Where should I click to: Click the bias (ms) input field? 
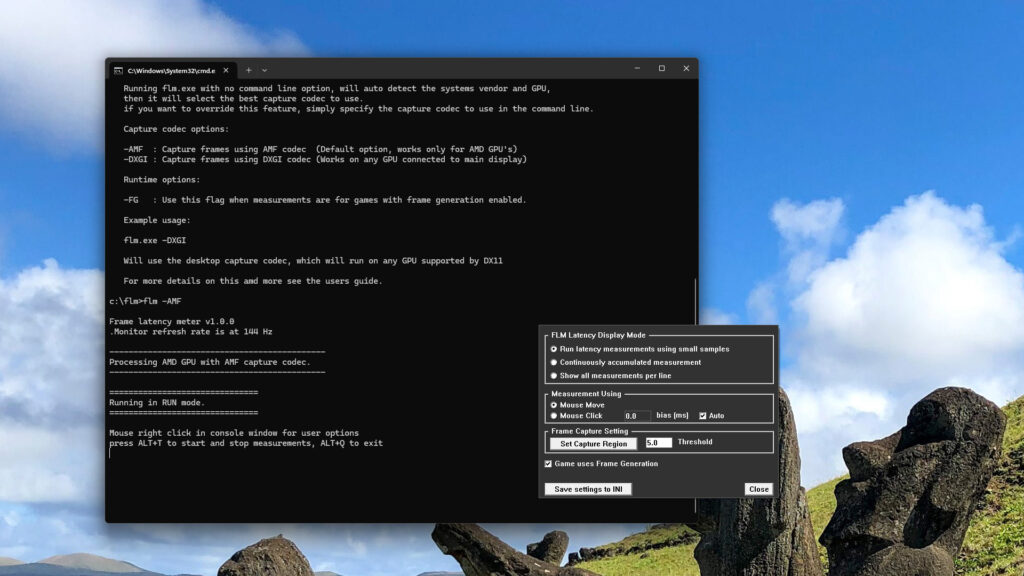635,415
